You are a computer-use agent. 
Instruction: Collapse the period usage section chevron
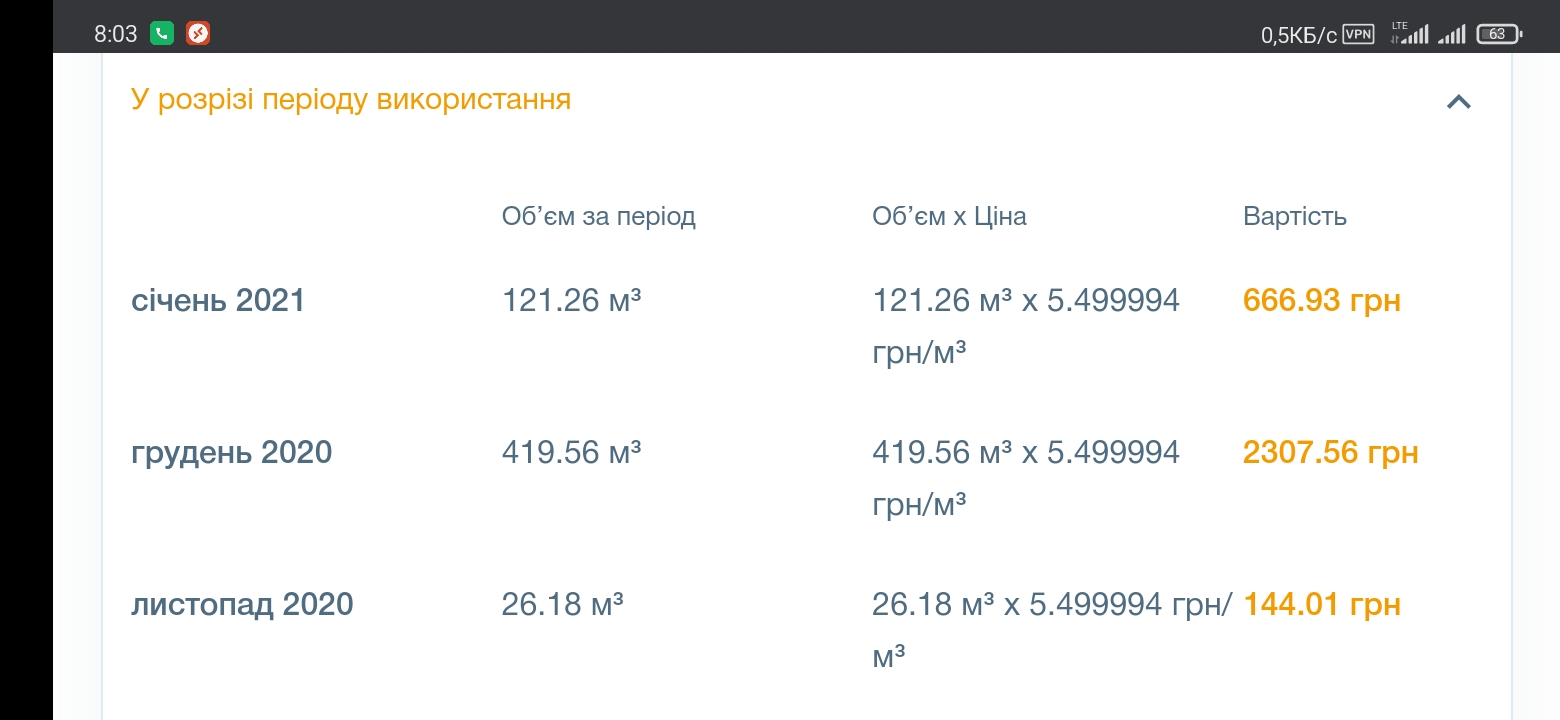[1459, 101]
